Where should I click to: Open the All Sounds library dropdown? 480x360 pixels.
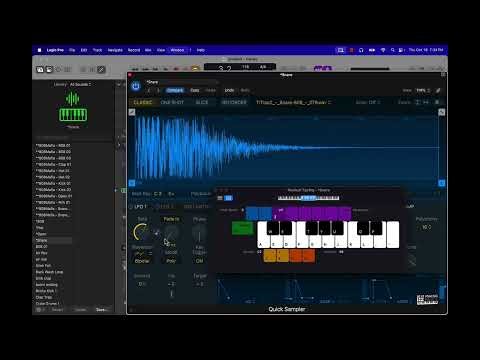coord(81,84)
